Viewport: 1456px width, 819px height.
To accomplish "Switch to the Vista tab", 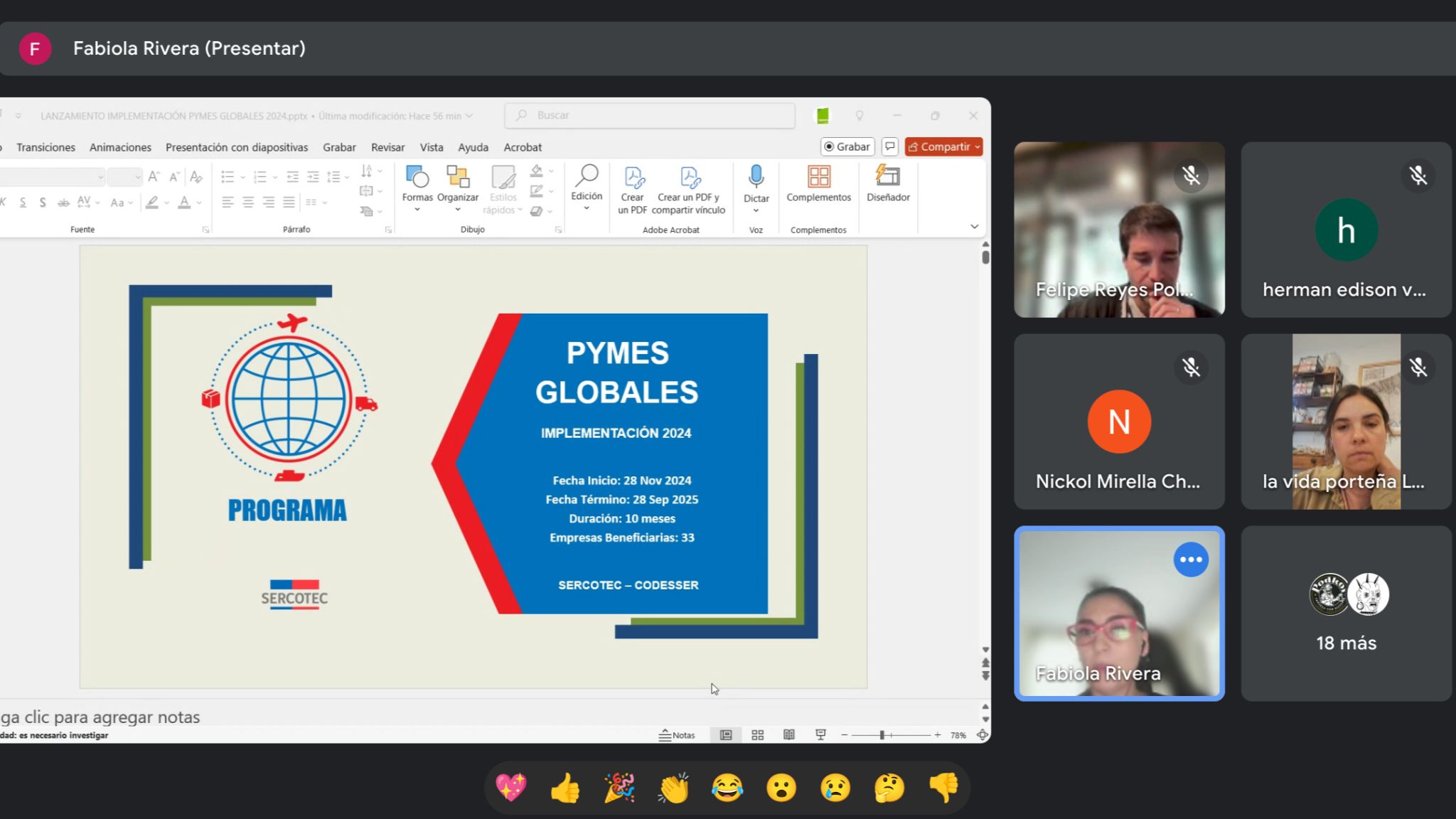I will coord(431,147).
